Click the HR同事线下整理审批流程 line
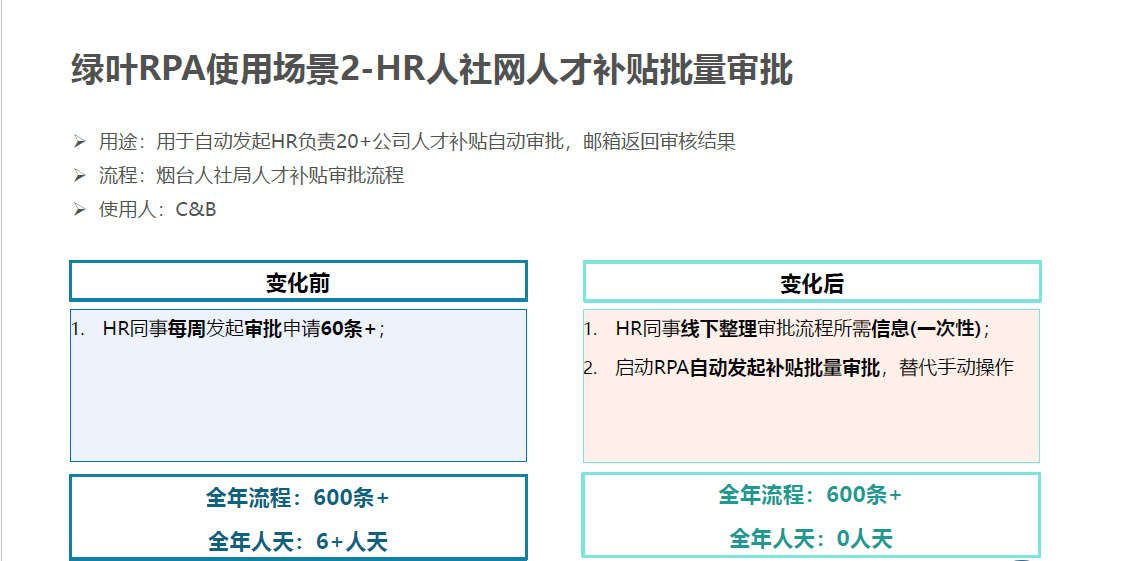 point(802,329)
